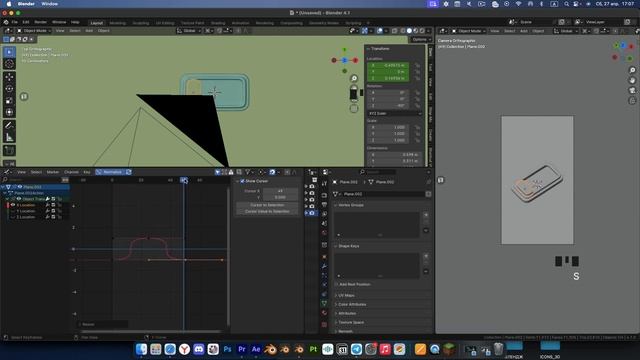This screenshot has height=360, width=640.
Task: Open the Options dropdown in left viewport
Action: tap(421, 40)
